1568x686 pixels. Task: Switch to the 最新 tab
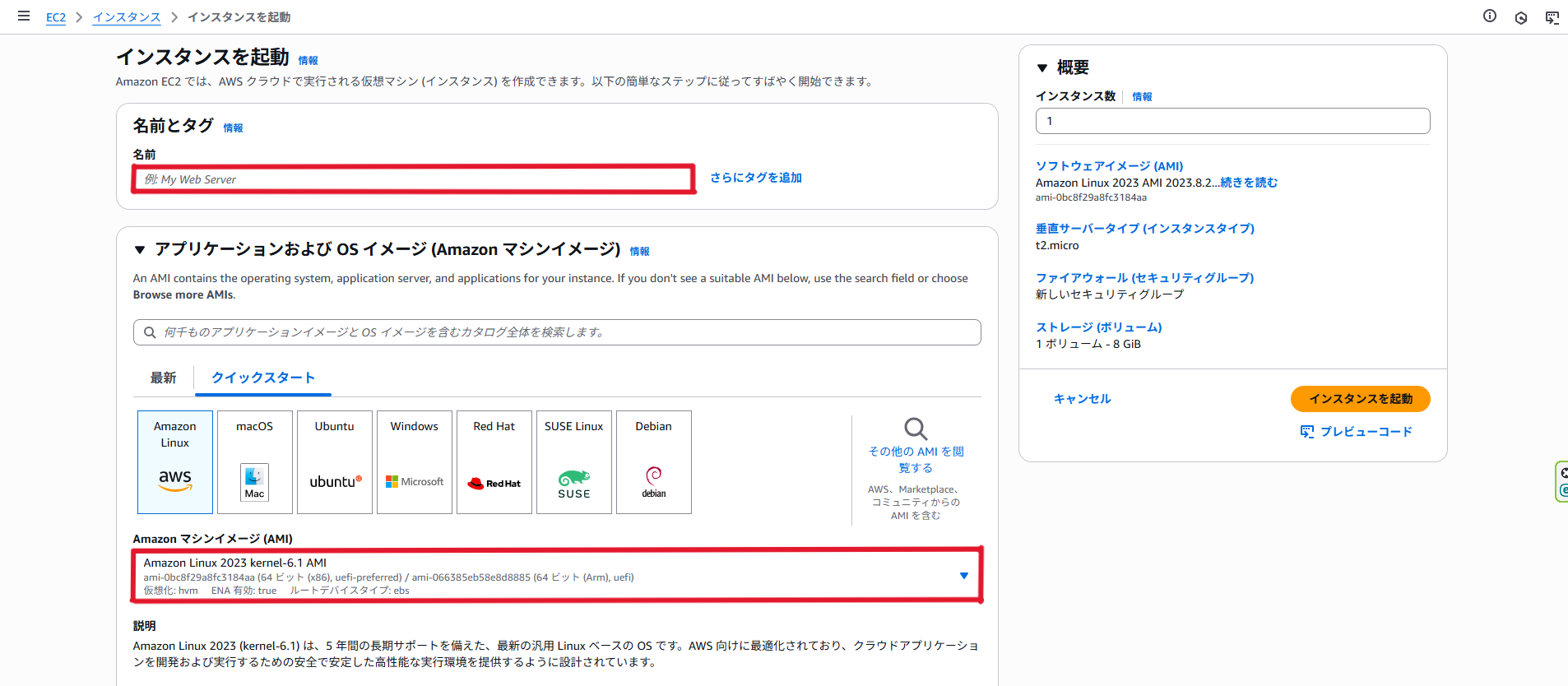tap(163, 378)
